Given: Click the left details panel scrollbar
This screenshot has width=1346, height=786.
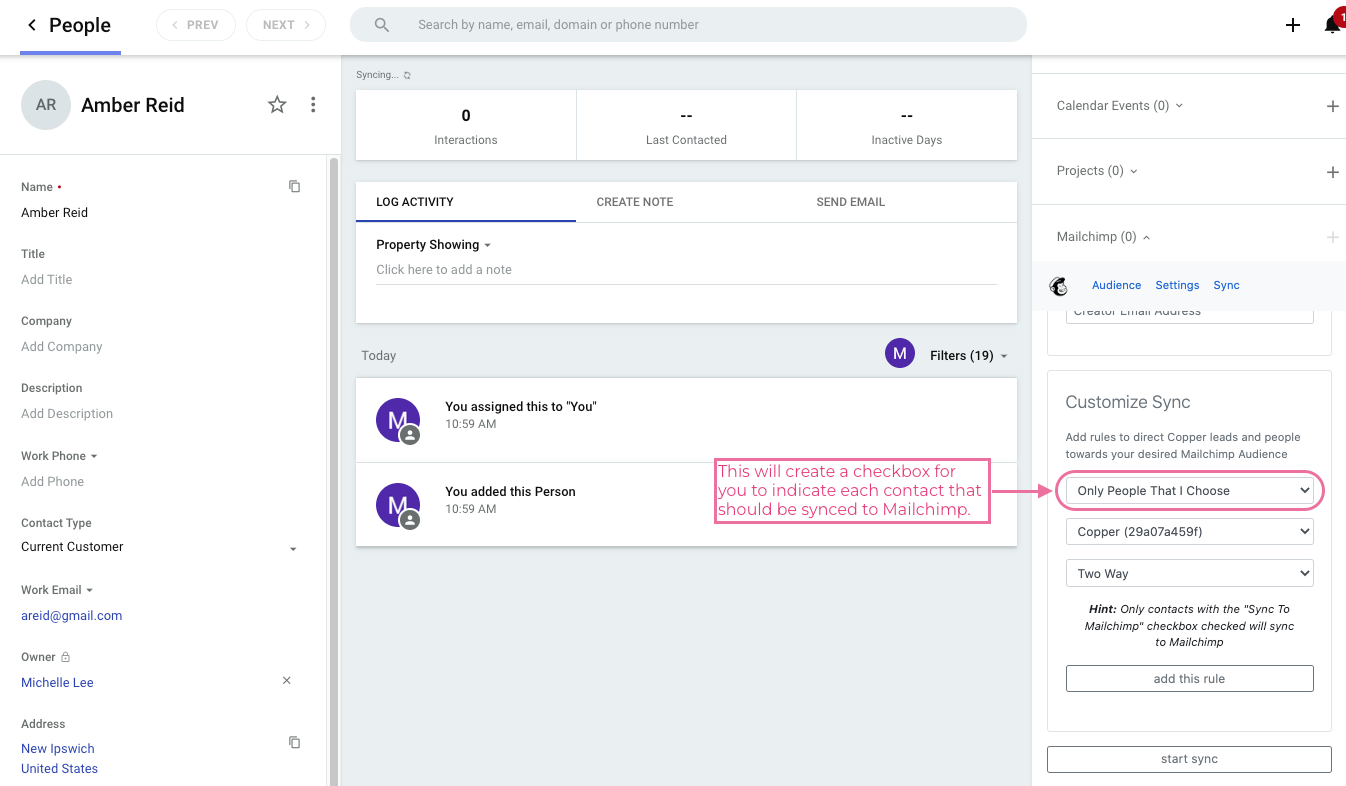Looking at the screenshot, I should pos(334,470).
